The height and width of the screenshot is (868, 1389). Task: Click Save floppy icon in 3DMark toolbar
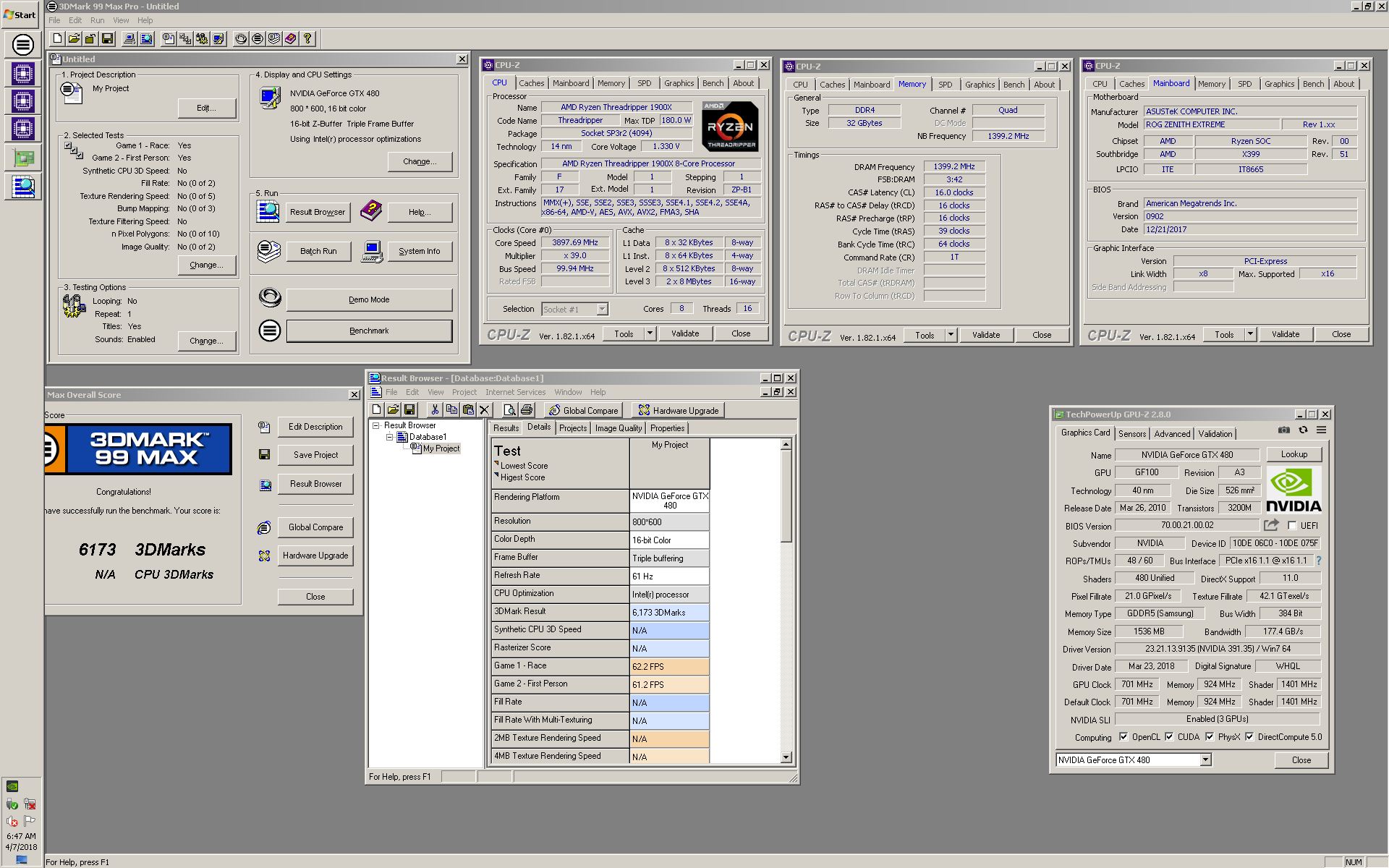[107, 38]
